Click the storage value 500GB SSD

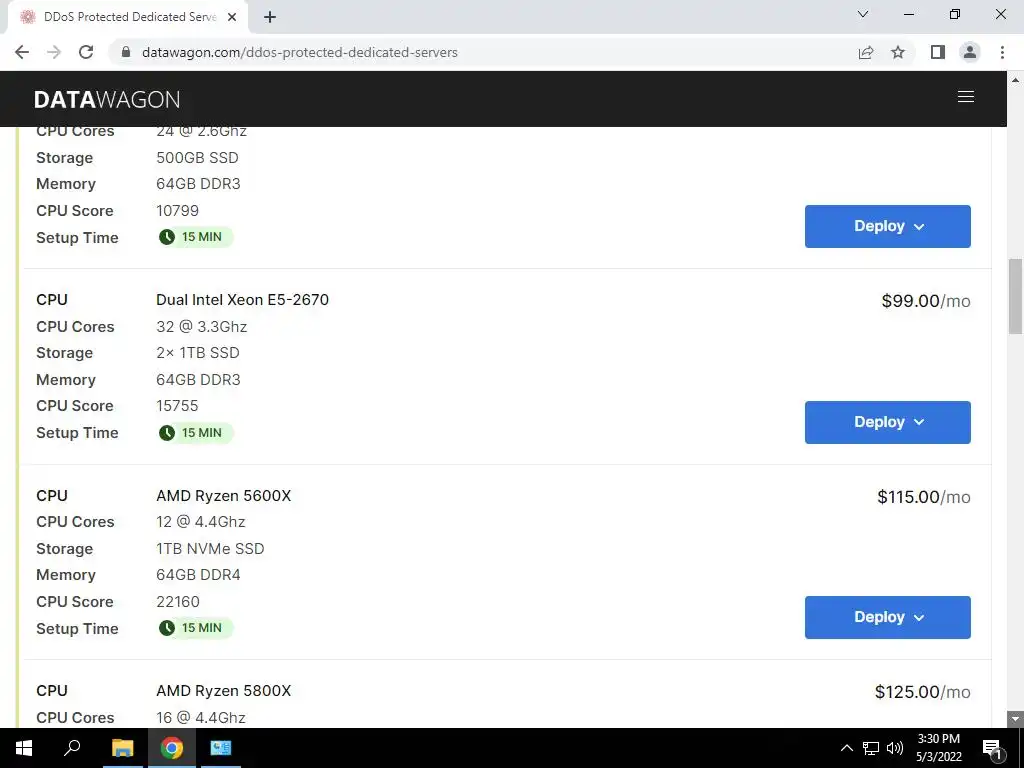tap(197, 158)
